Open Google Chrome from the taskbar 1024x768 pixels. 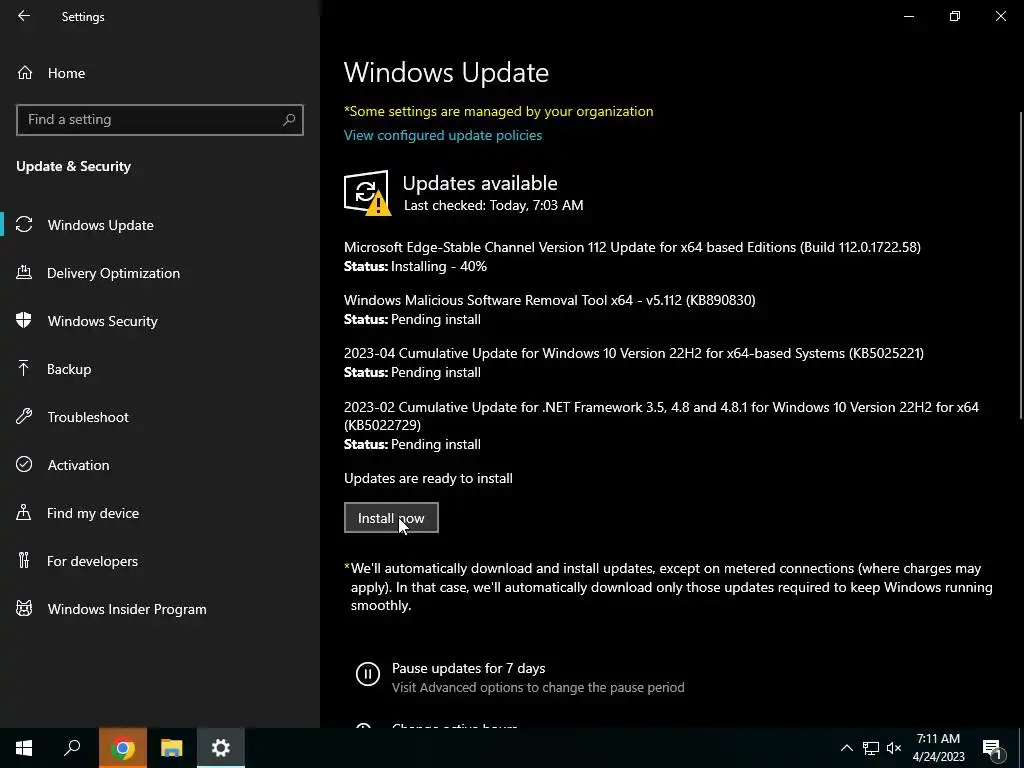click(123, 748)
